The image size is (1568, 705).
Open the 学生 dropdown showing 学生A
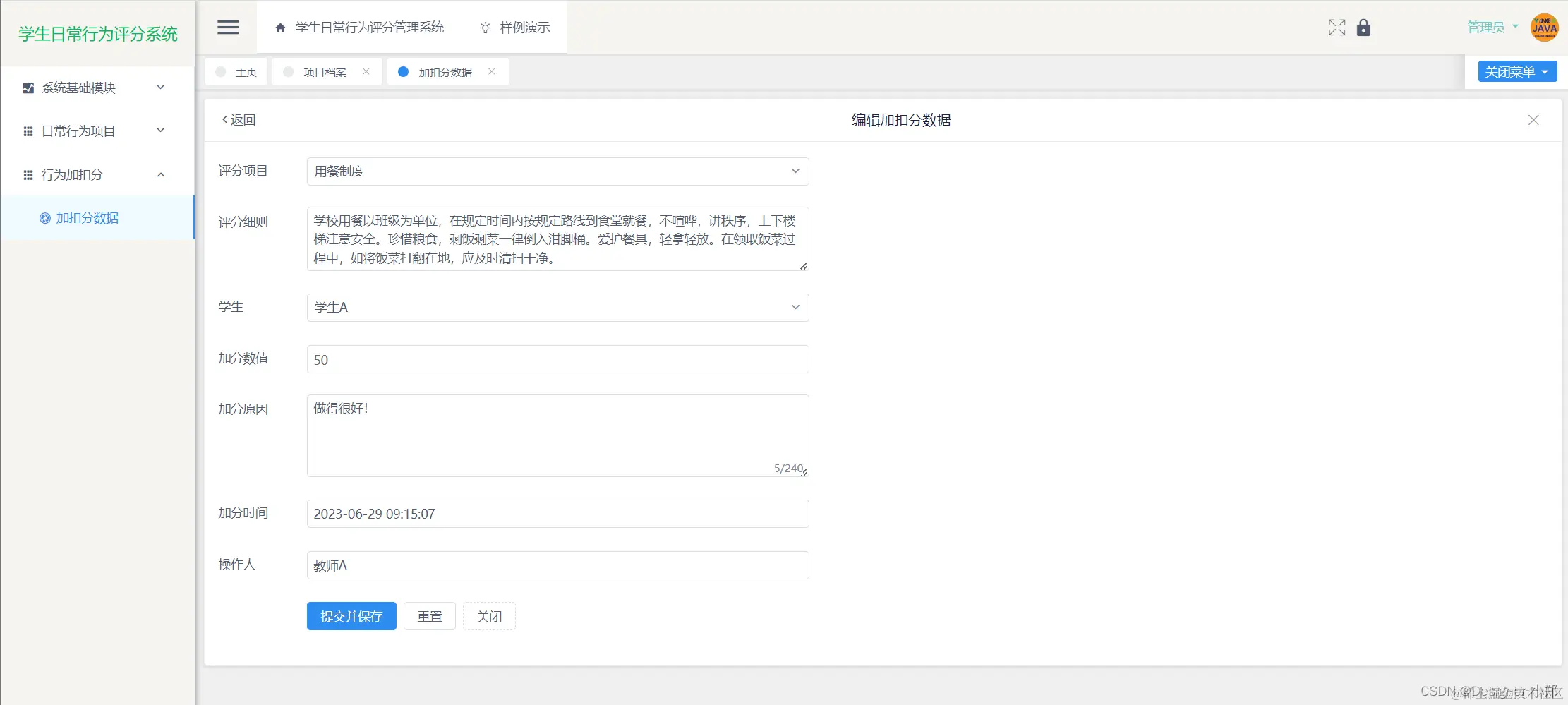[557, 308]
